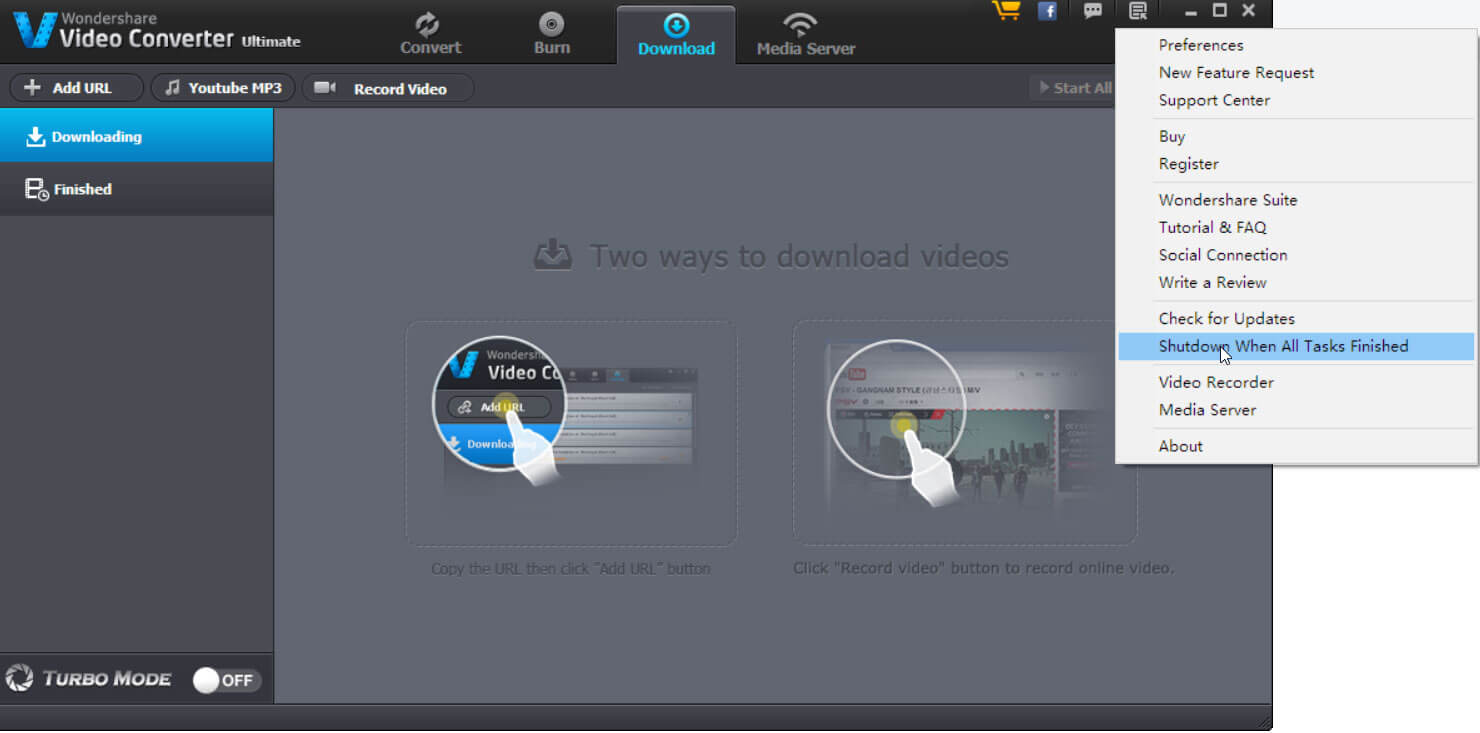This screenshot has width=1480, height=733.
Task: Click the menu list icon in title bar
Action: [x=1137, y=11]
